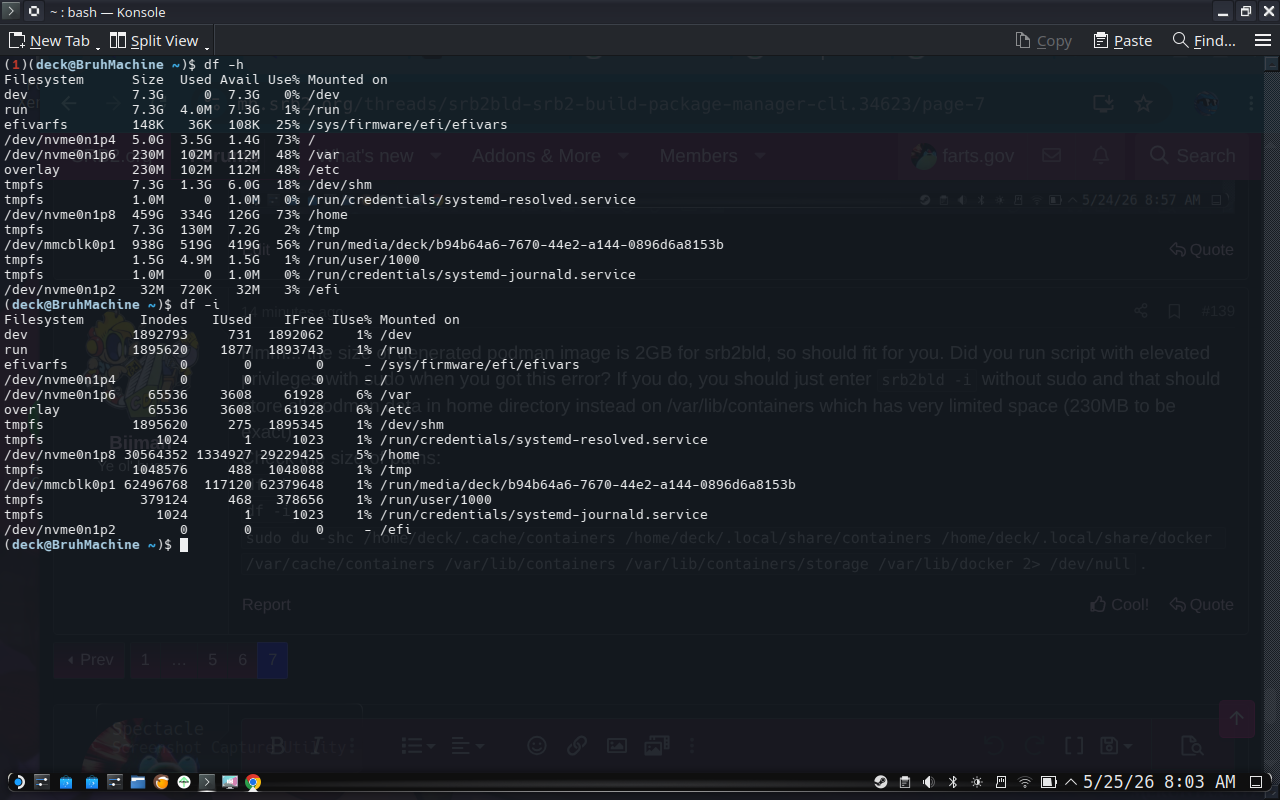Launch Dolphin file manager from the taskbar

(138, 782)
